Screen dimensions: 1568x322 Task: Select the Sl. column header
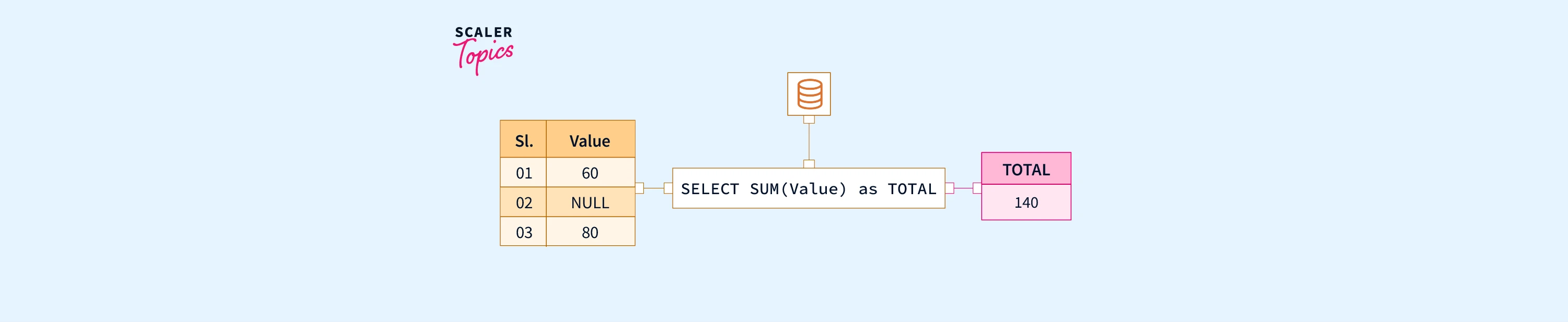(x=524, y=140)
